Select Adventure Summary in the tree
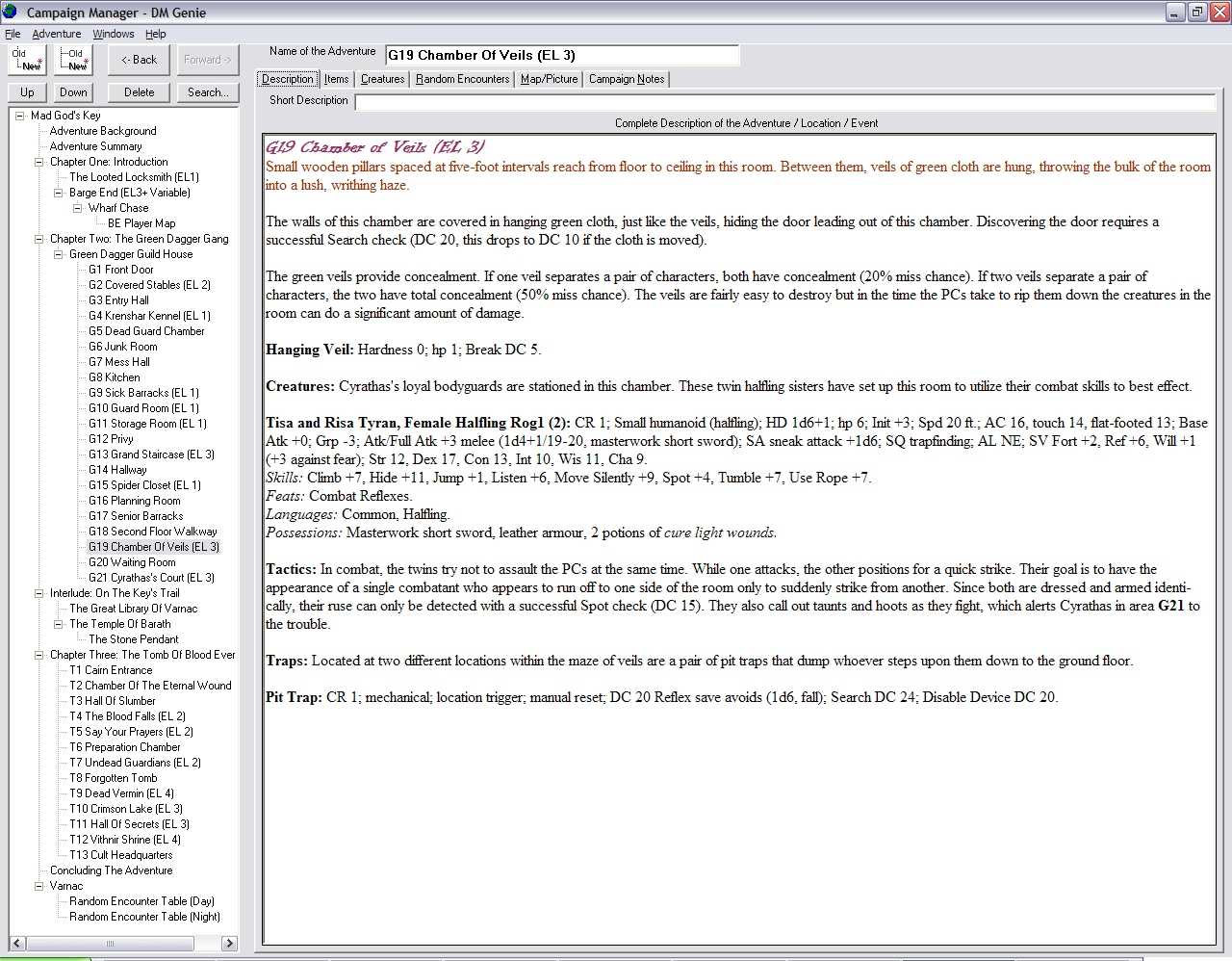 point(96,146)
